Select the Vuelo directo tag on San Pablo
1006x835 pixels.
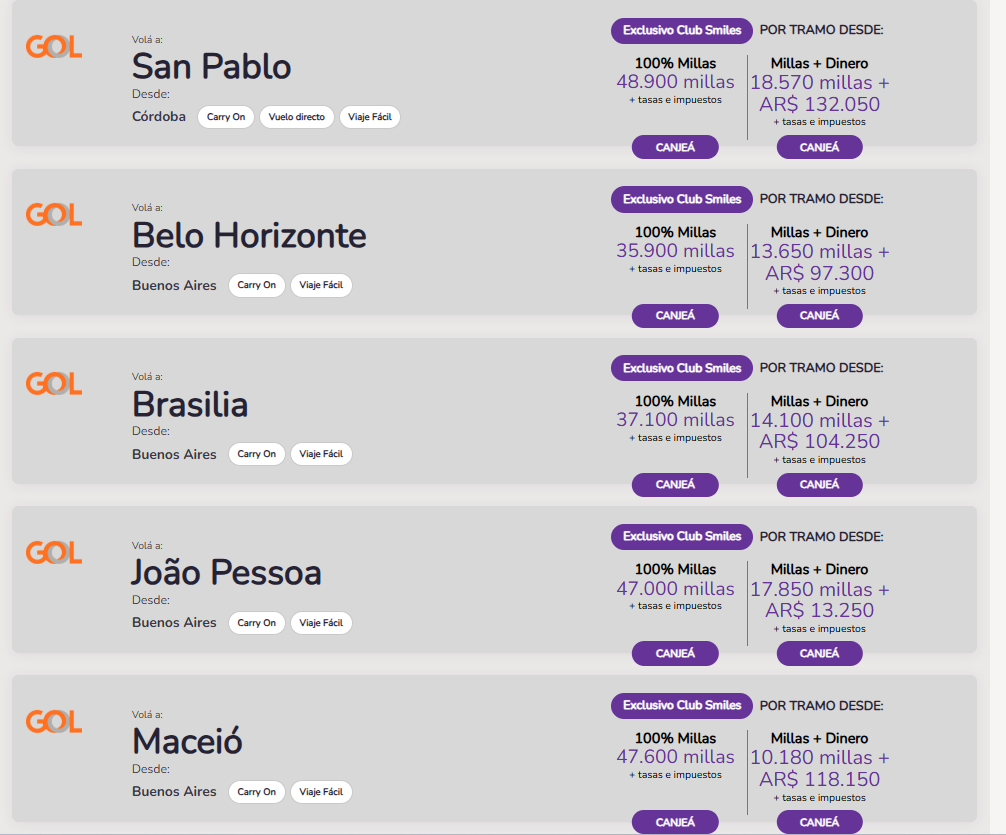click(x=296, y=117)
